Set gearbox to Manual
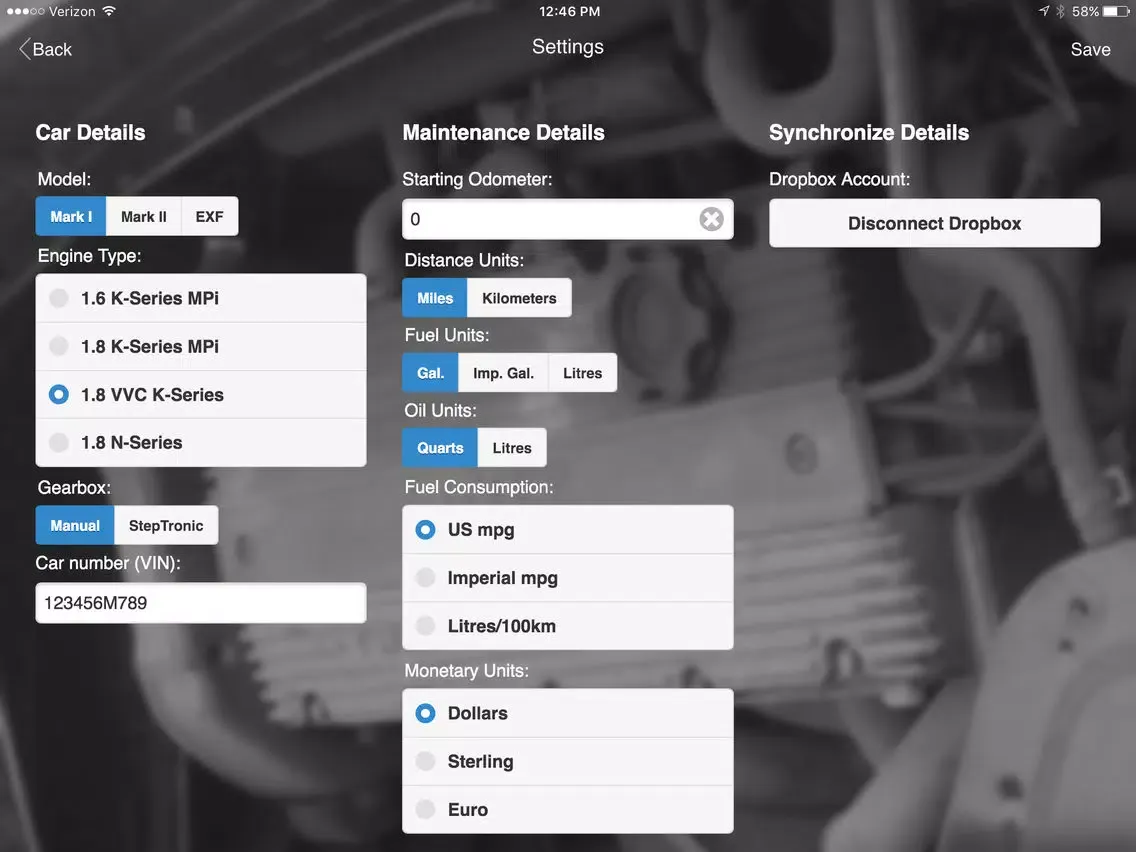This screenshot has height=852, width=1136. click(x=75, y=525)
